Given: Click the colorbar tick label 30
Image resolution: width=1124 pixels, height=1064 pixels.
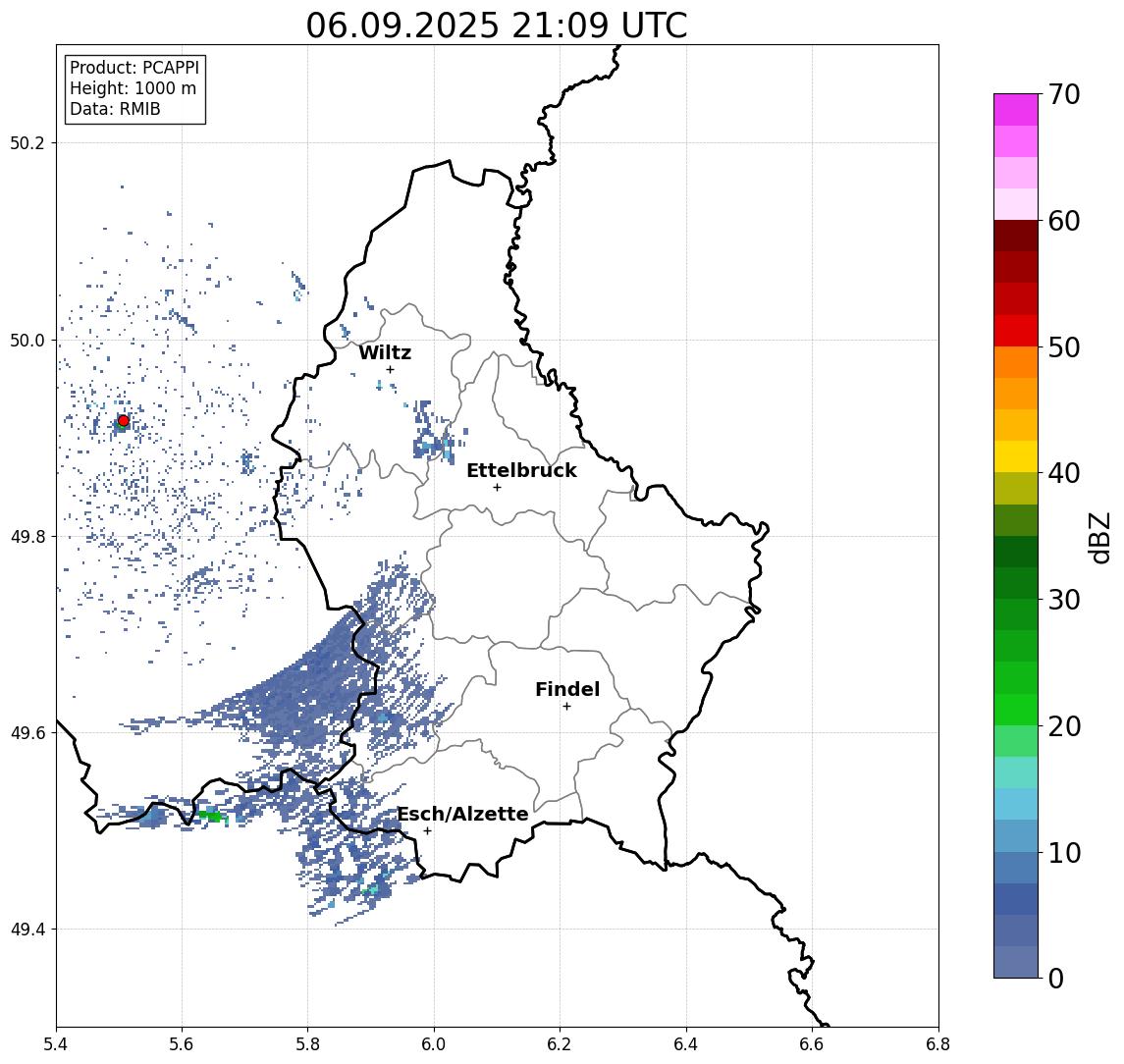Looking at the screenshot, I should point(1064,600).
